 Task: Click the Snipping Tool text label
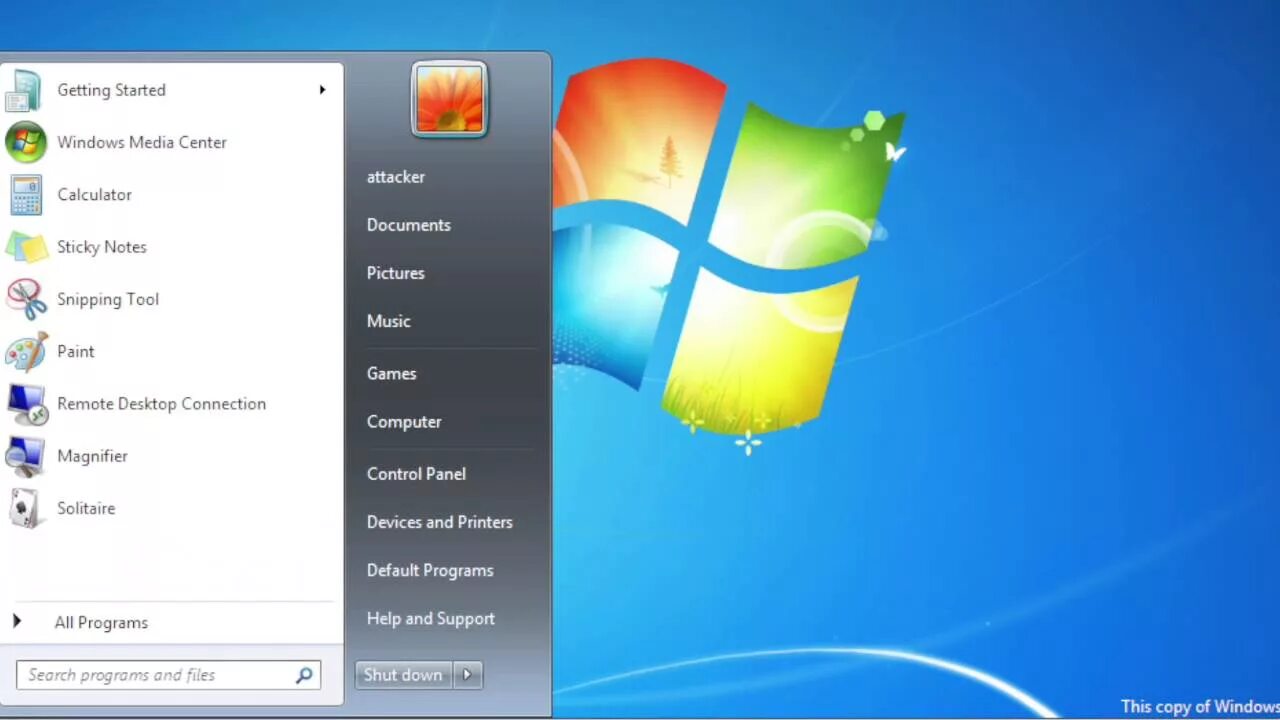point(108,299)
